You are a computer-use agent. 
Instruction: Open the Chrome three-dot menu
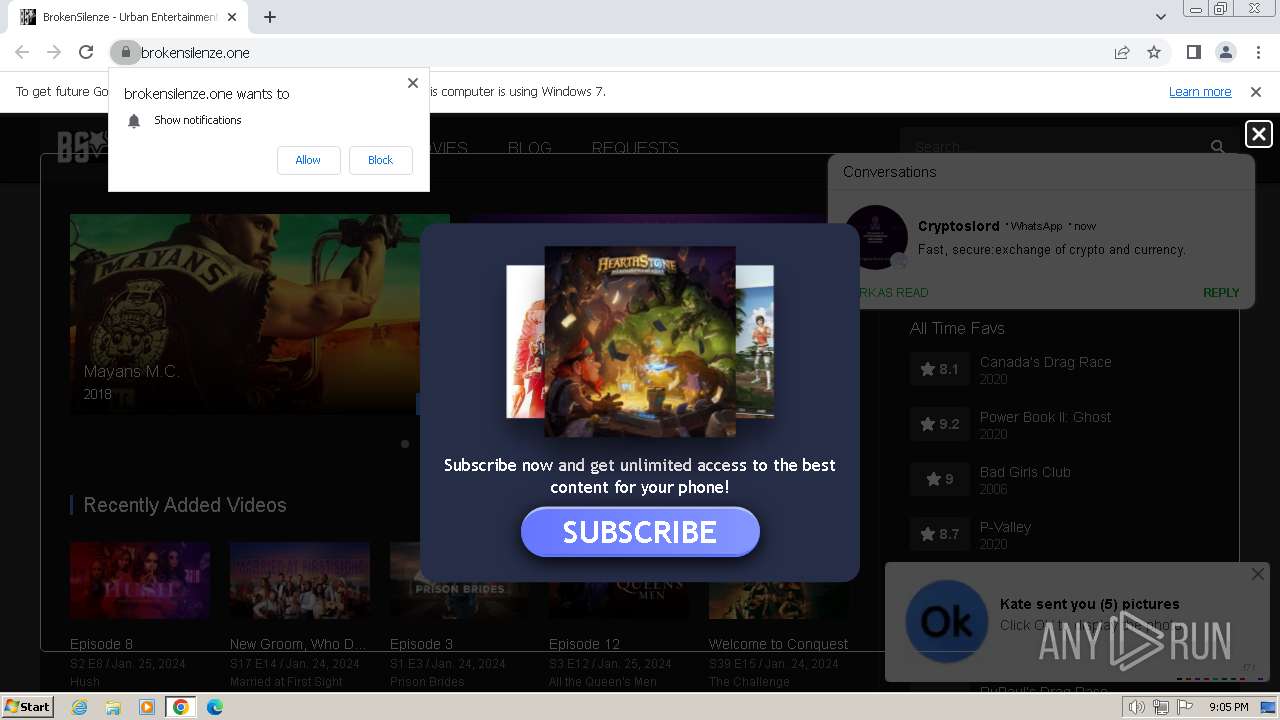point(1257,52)
